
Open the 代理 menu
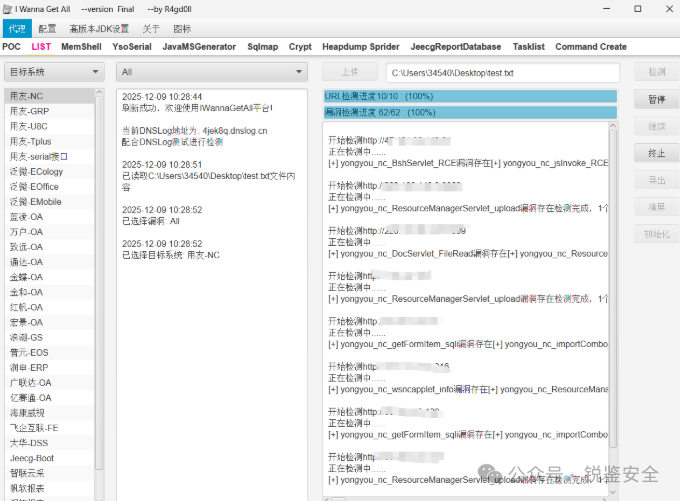18,29
